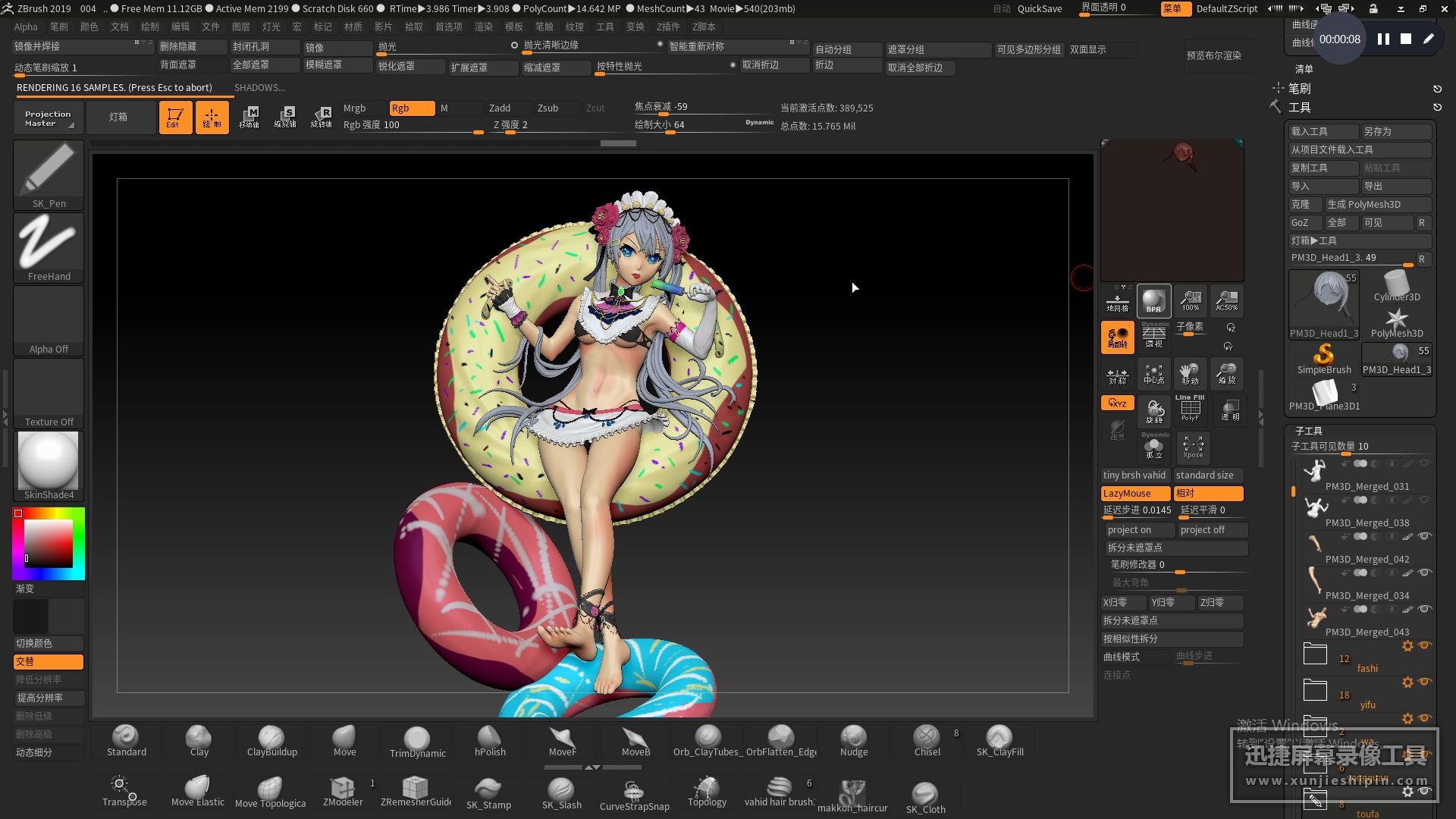Toggle Rgb channel painting mode

[400, 107]
